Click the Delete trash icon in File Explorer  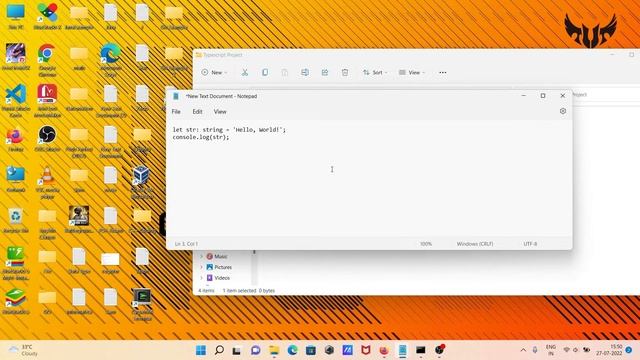(x=344, y=72)
